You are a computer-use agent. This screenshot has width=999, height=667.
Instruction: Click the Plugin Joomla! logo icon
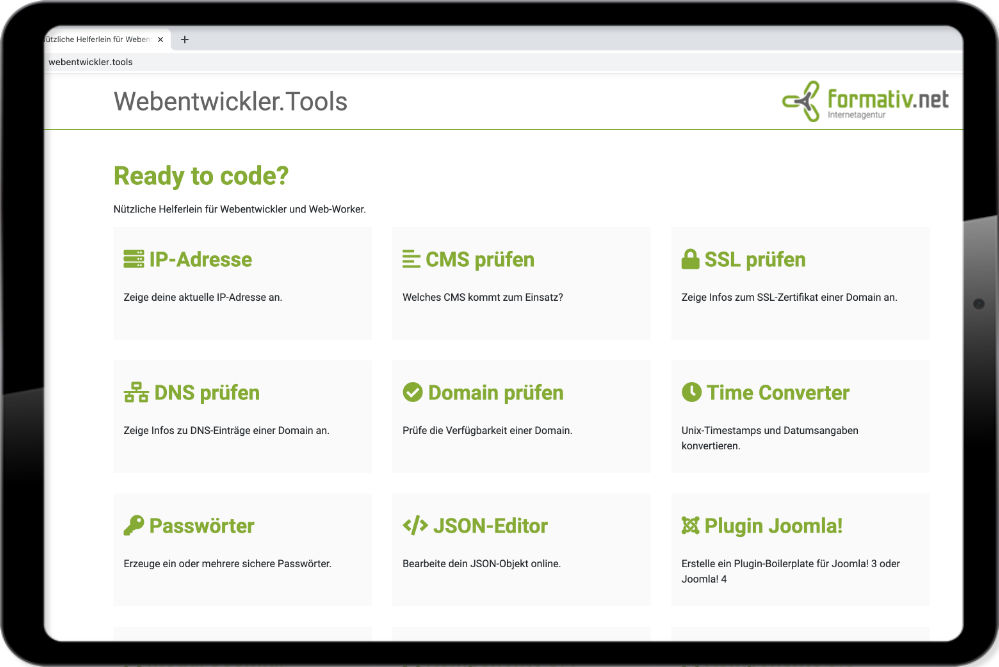point(690,525)
